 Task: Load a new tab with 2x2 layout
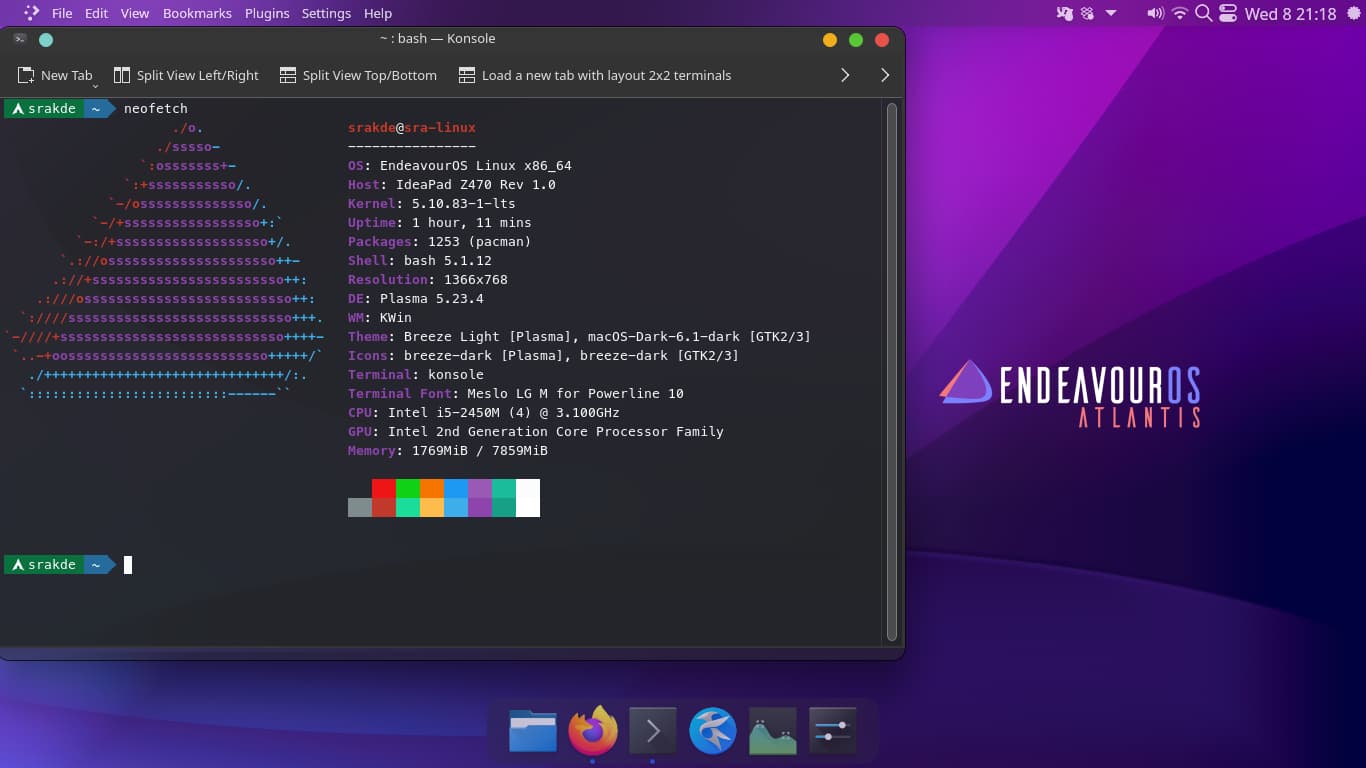point(594,75)
